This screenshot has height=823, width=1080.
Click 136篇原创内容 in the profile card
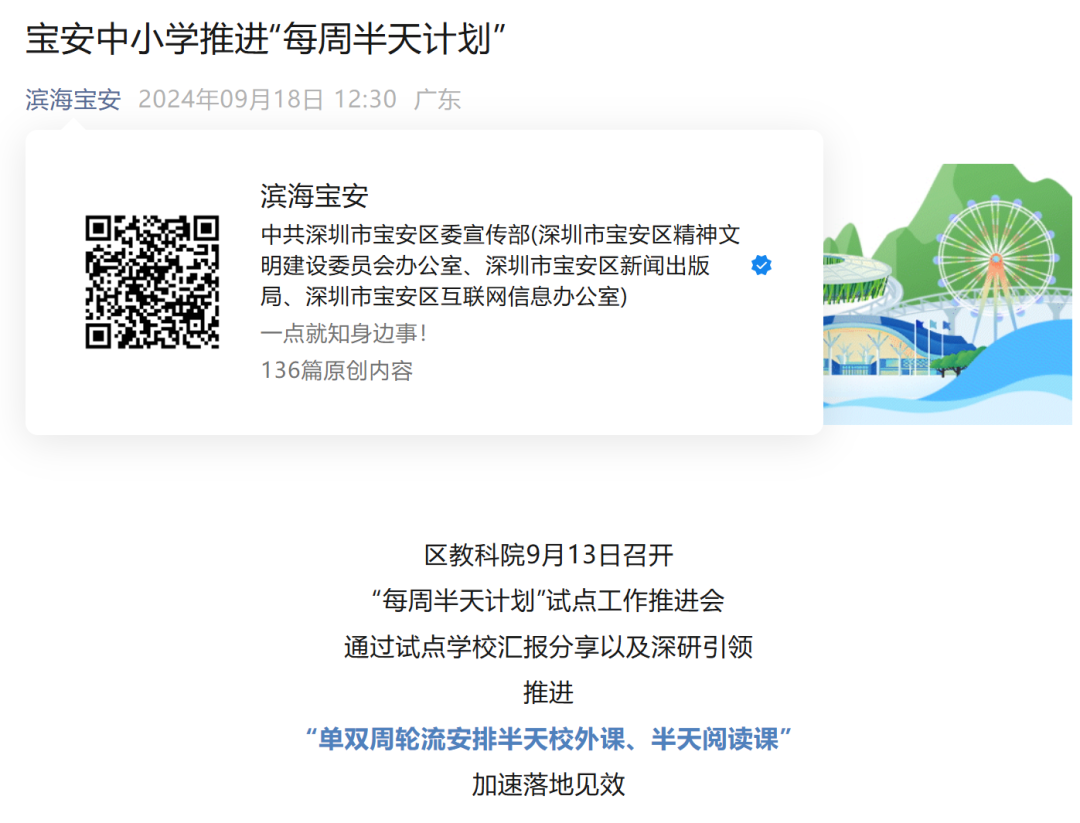point(337,371)
